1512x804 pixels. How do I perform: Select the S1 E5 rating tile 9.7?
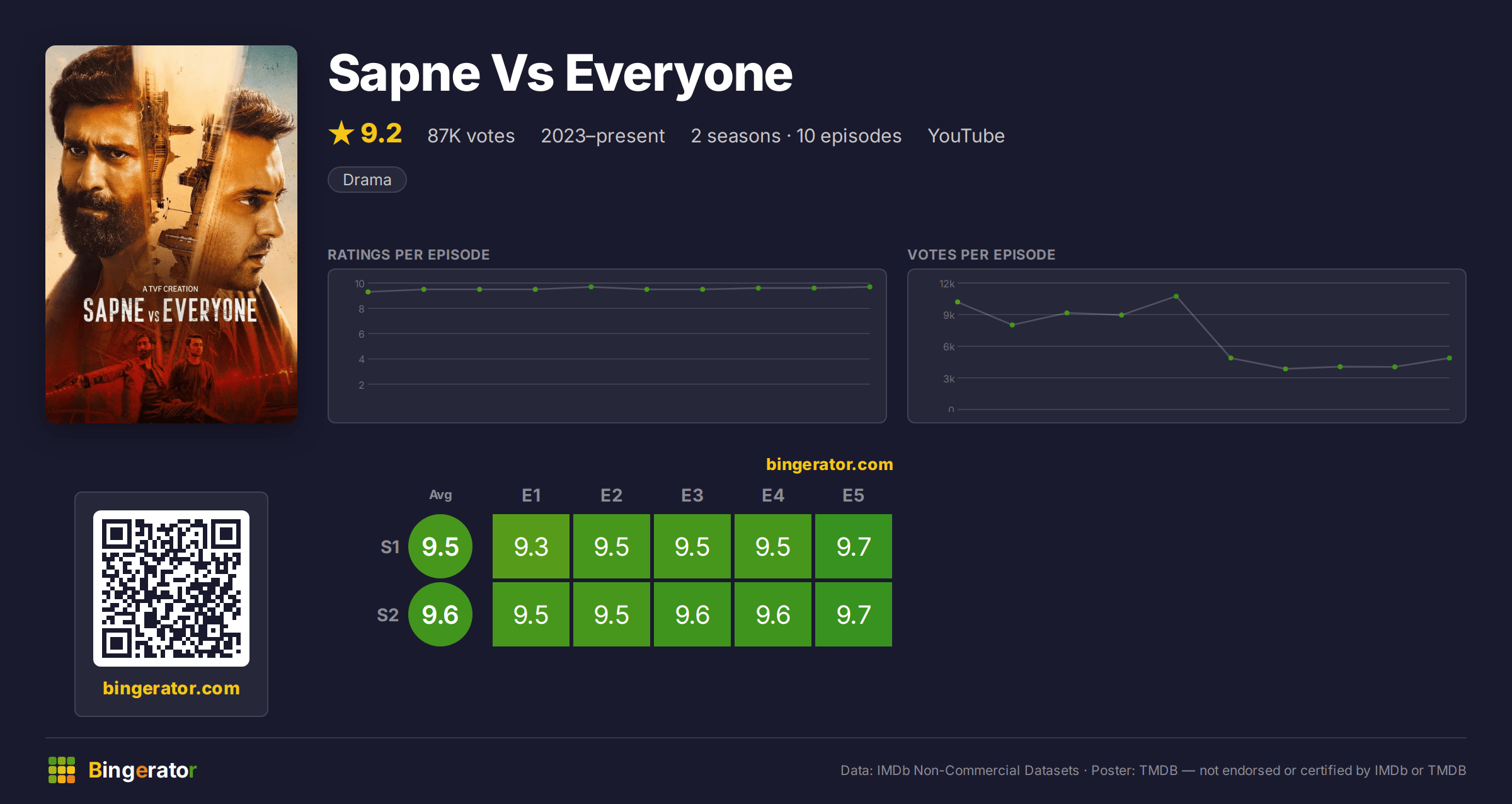click(x=854, y=546)
